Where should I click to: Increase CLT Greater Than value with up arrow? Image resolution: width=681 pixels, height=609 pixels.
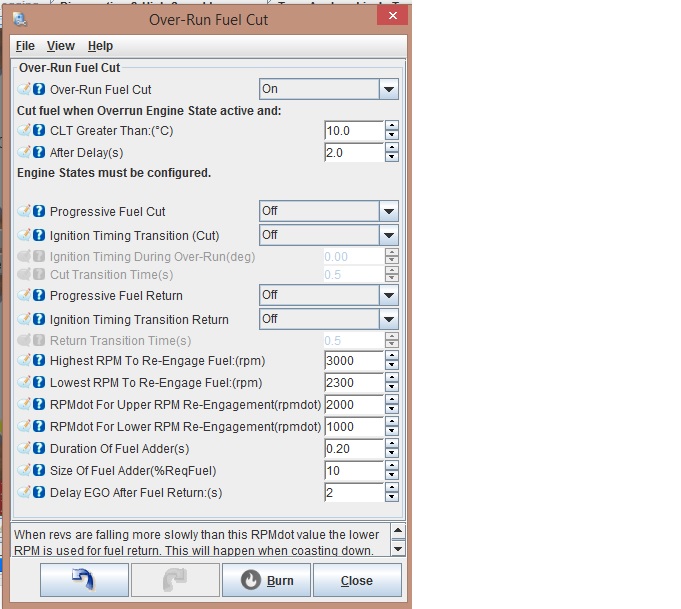point(392,126)
